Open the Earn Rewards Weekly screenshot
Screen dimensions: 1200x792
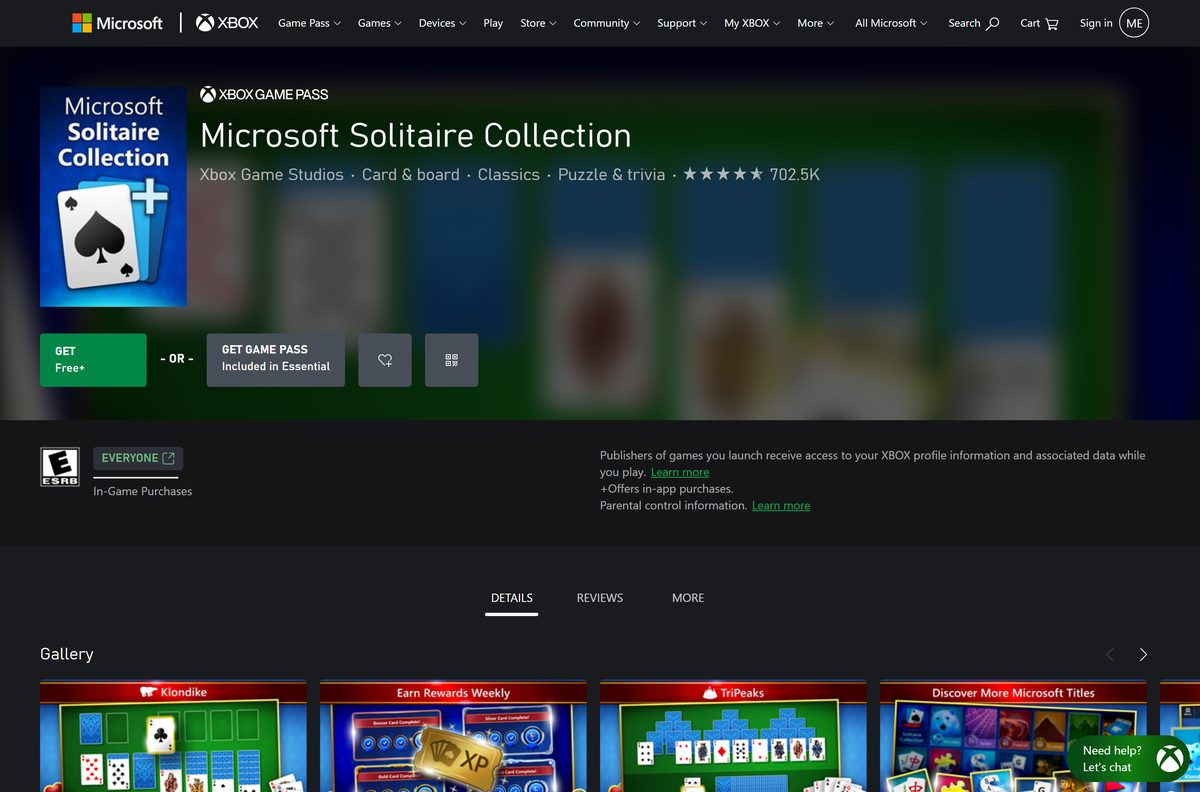click(453, 736)
